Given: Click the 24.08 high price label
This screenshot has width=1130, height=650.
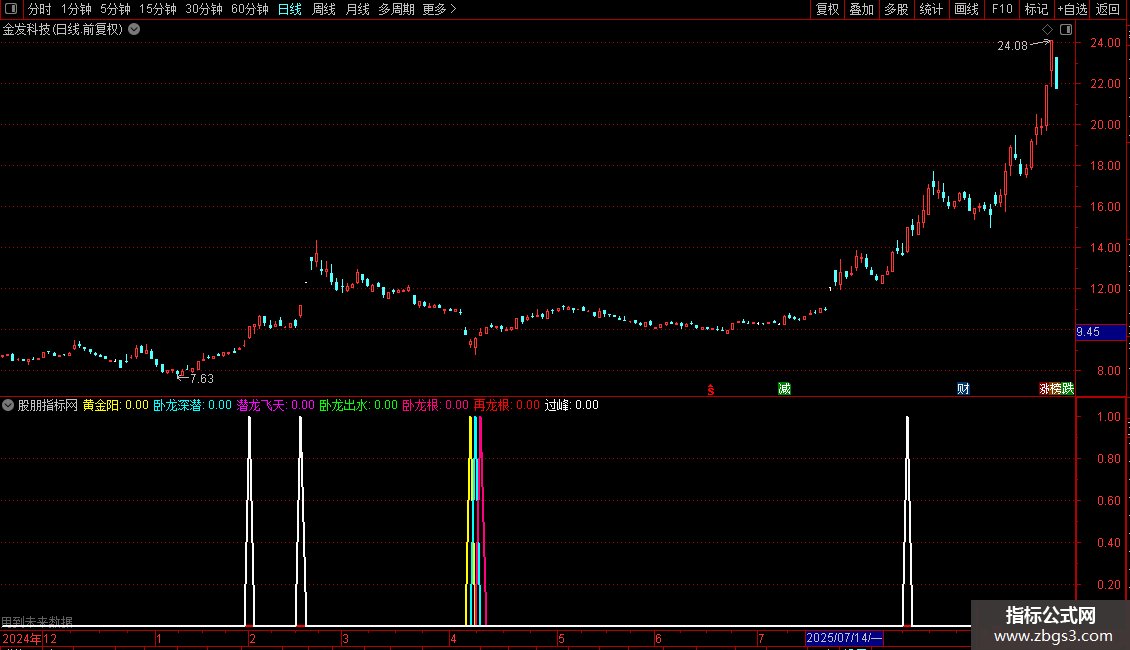Looking at the screenshot, I should pos(1012,45).
